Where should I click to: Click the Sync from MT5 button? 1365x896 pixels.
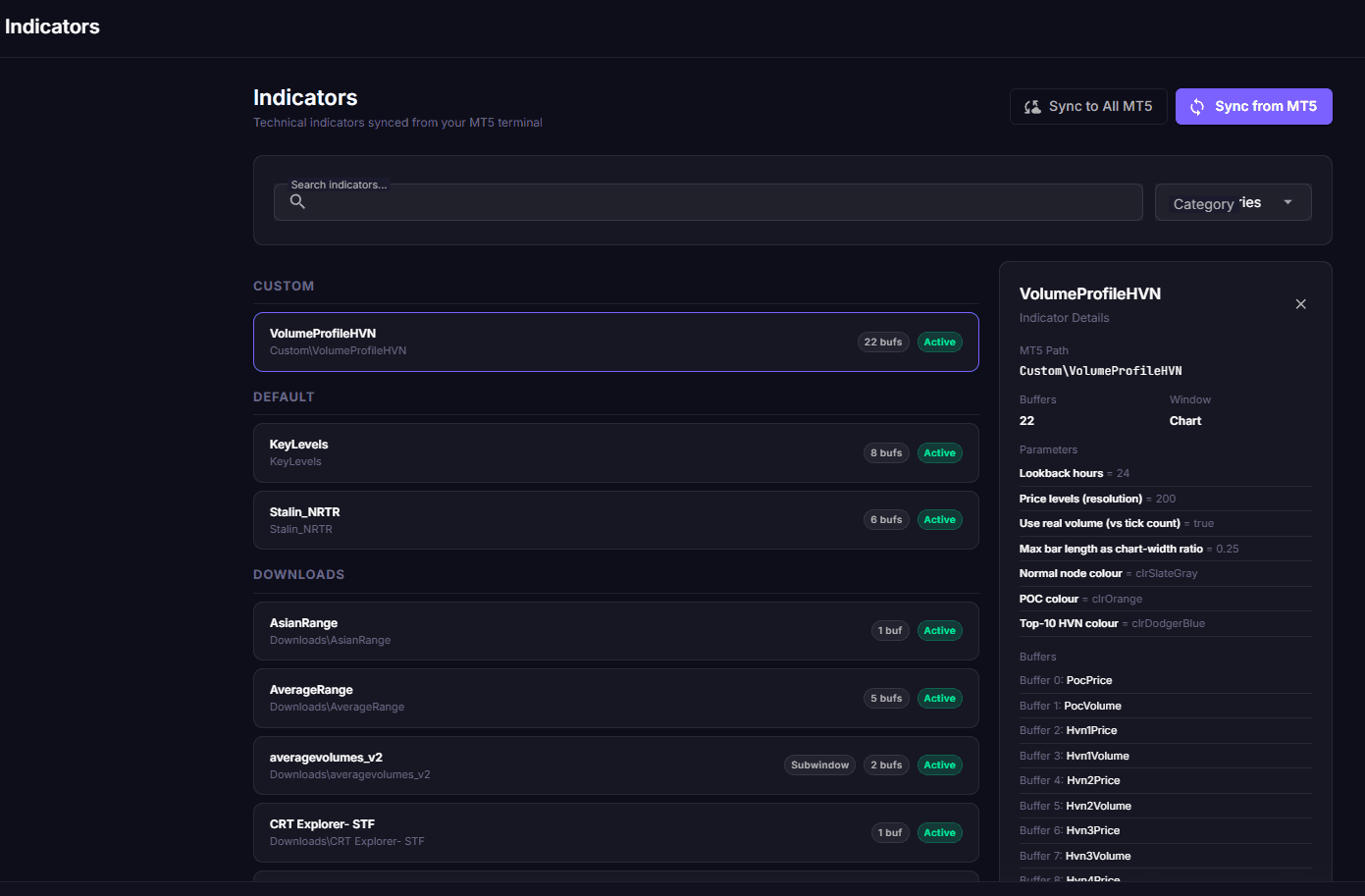tap(1253, 106)
